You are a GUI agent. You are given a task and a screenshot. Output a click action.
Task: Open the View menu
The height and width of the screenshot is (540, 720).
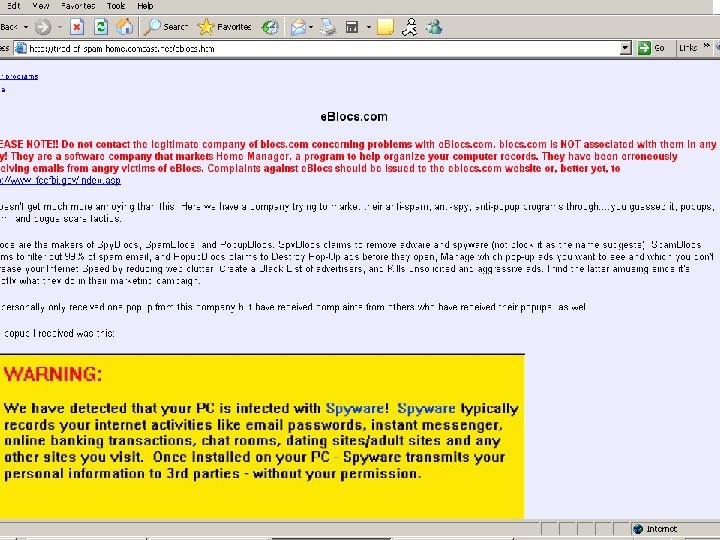pyautogui.click(x=40, y=6)
